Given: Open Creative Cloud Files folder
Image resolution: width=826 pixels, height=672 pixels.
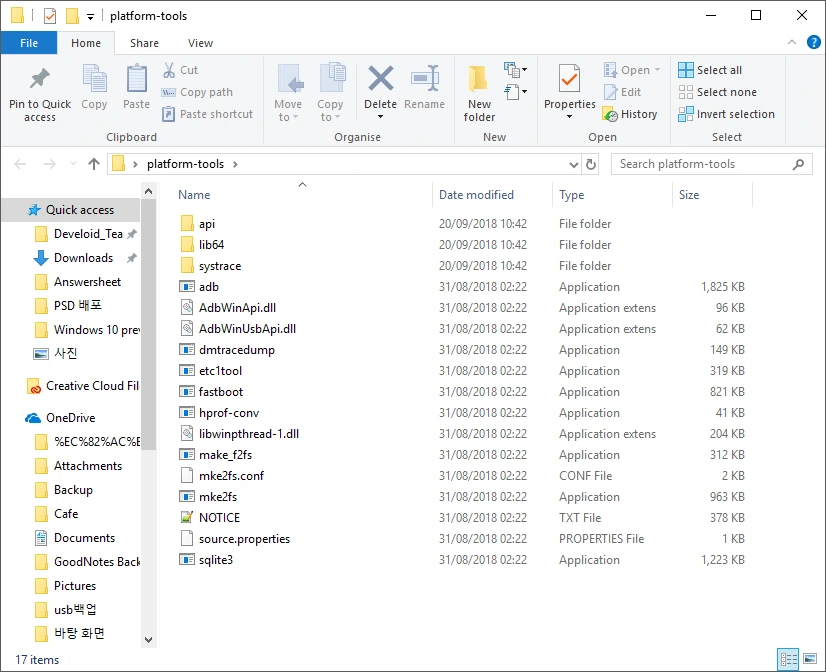Looking at the screenshot, I should pyautogui.click(x=84, y=386).
